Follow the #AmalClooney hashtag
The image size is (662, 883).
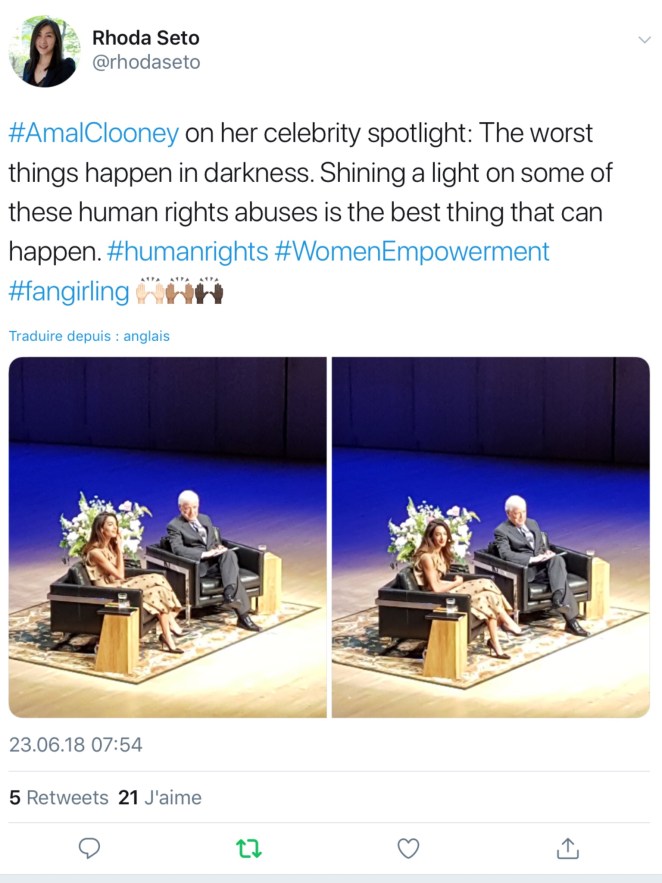(x=93, y=133)
